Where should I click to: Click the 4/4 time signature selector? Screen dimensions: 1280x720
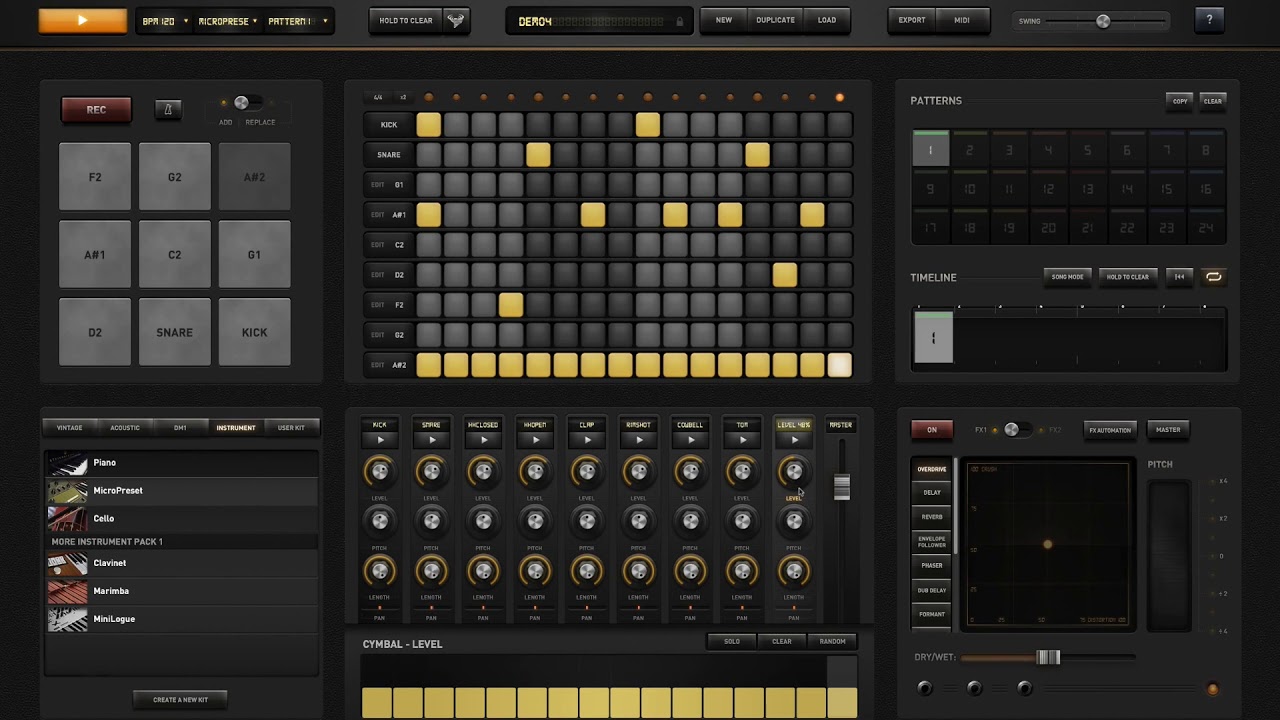(x=378, y=98)
